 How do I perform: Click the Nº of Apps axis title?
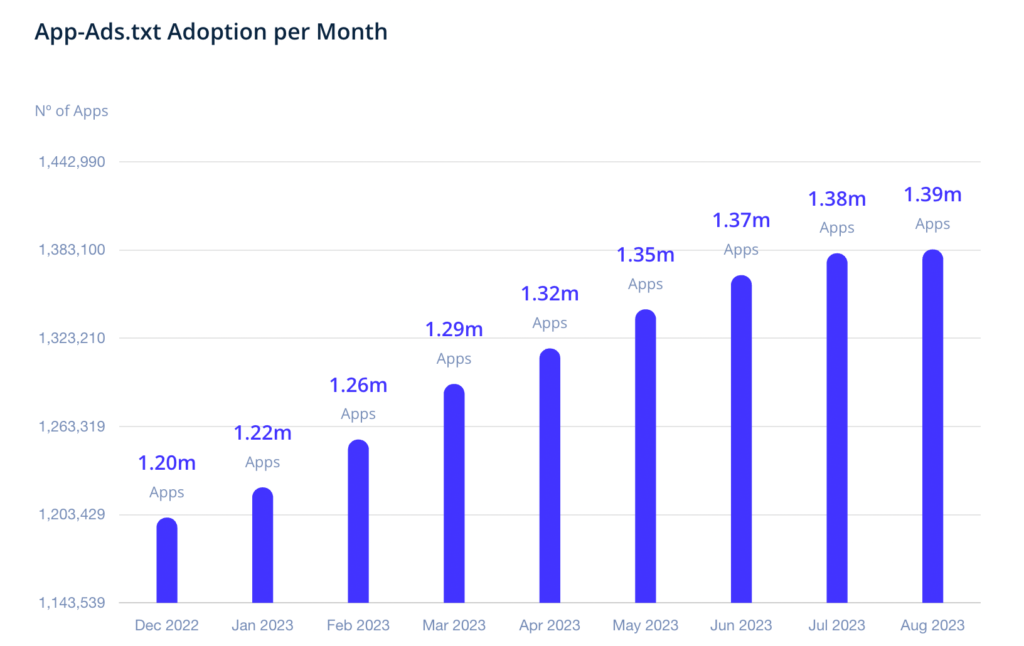pyautogui.click(x=72, y=111)
